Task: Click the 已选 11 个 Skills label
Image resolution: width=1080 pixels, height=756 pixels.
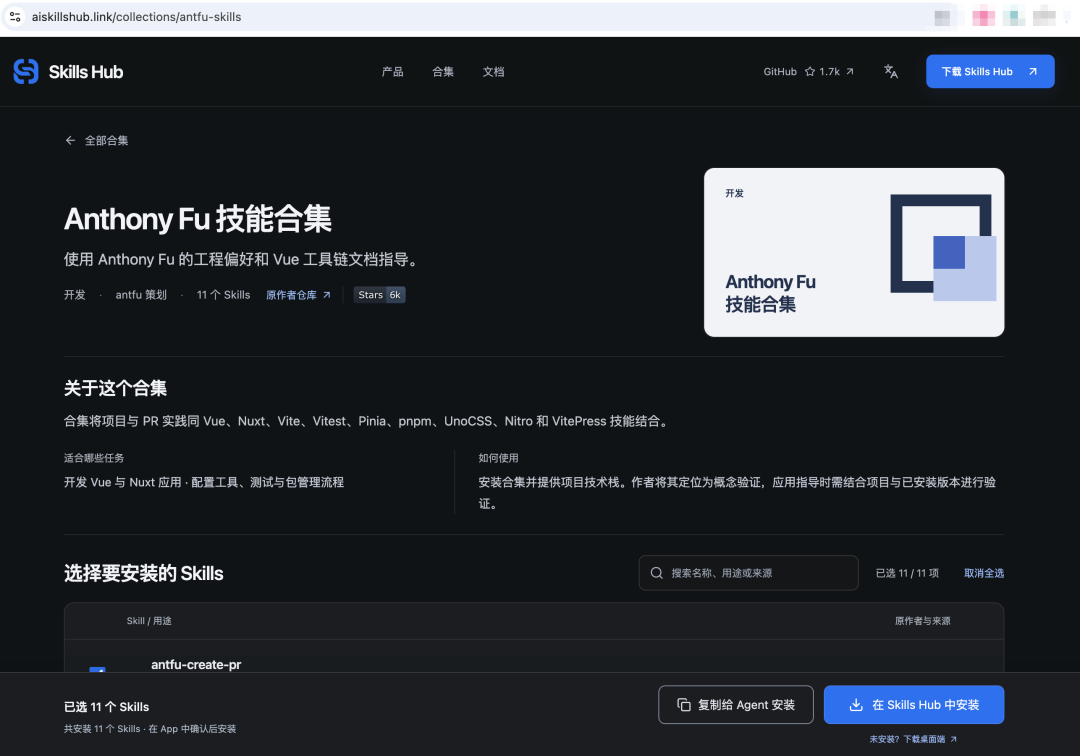Action: pos(107,706)
